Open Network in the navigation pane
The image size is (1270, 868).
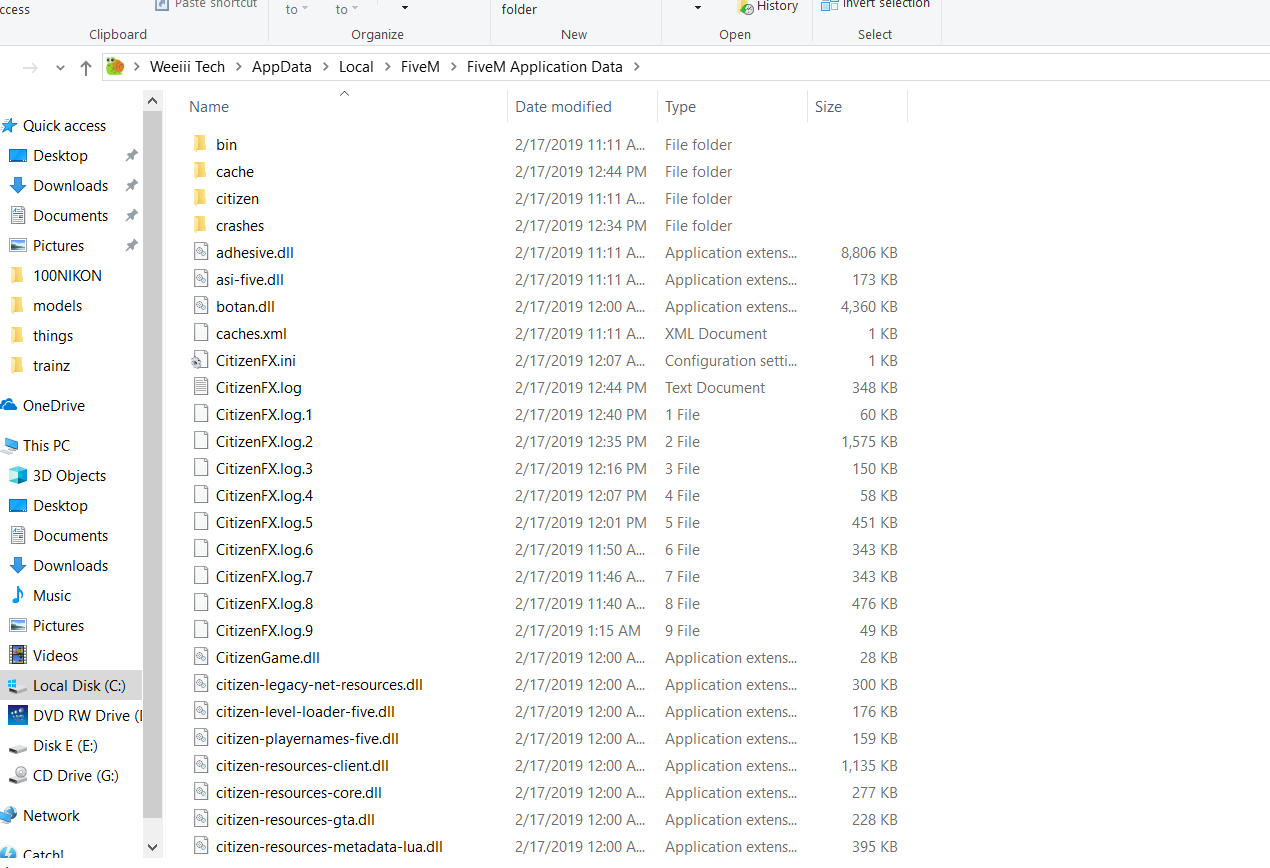tap(51, 816)
